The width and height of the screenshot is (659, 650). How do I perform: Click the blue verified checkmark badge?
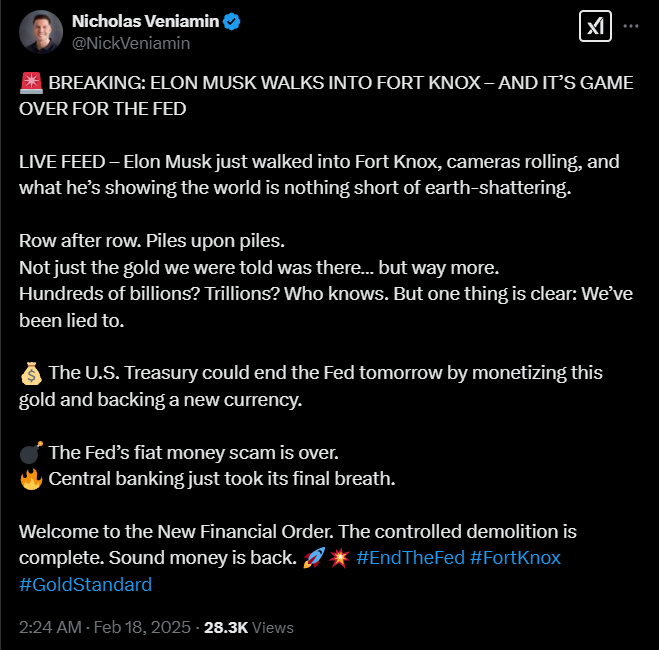point(229,21)
